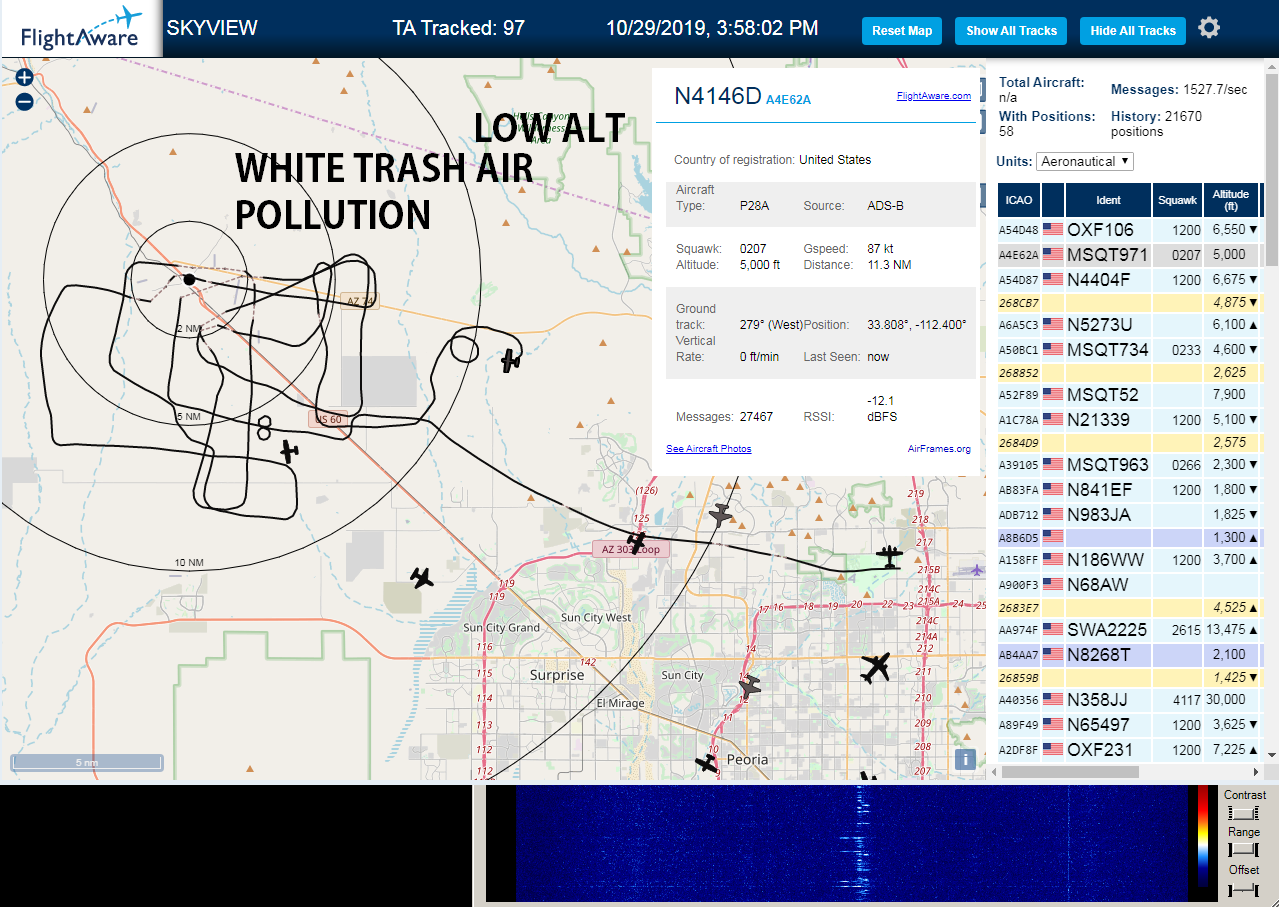Click the US flag in the N21339 row
This screenshot has width=1279, height=907.
point(1052,420)
